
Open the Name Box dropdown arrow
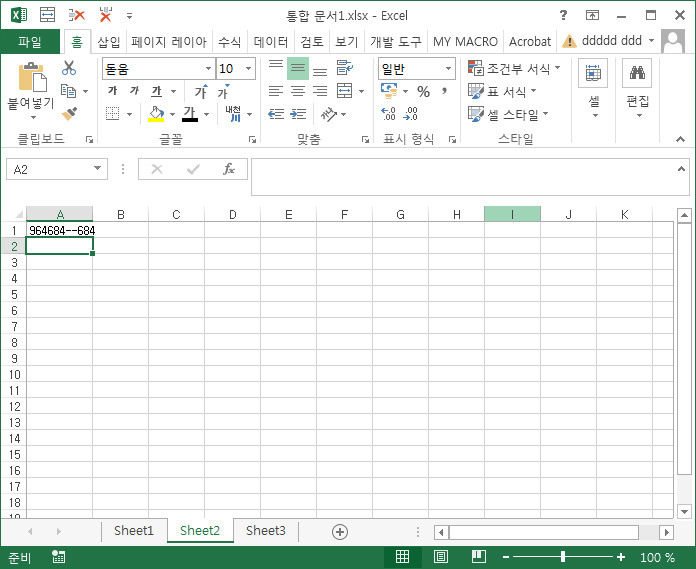[97, 169]
